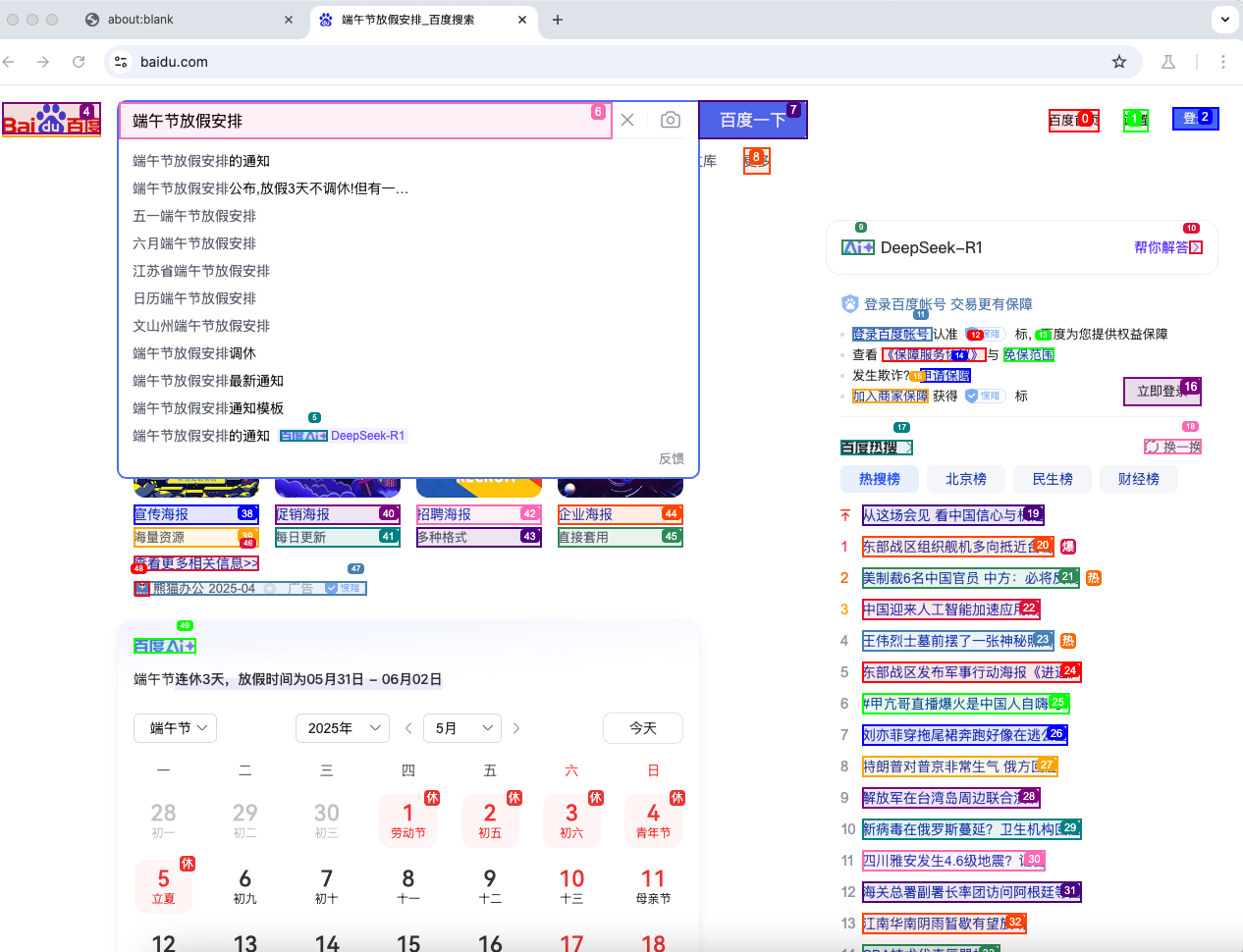Image resolution: width=1243 pixels, height=952 pixels.
Task: Open hot search 四川雅安发生4.6级地震
Action: [x=953, y=860]
